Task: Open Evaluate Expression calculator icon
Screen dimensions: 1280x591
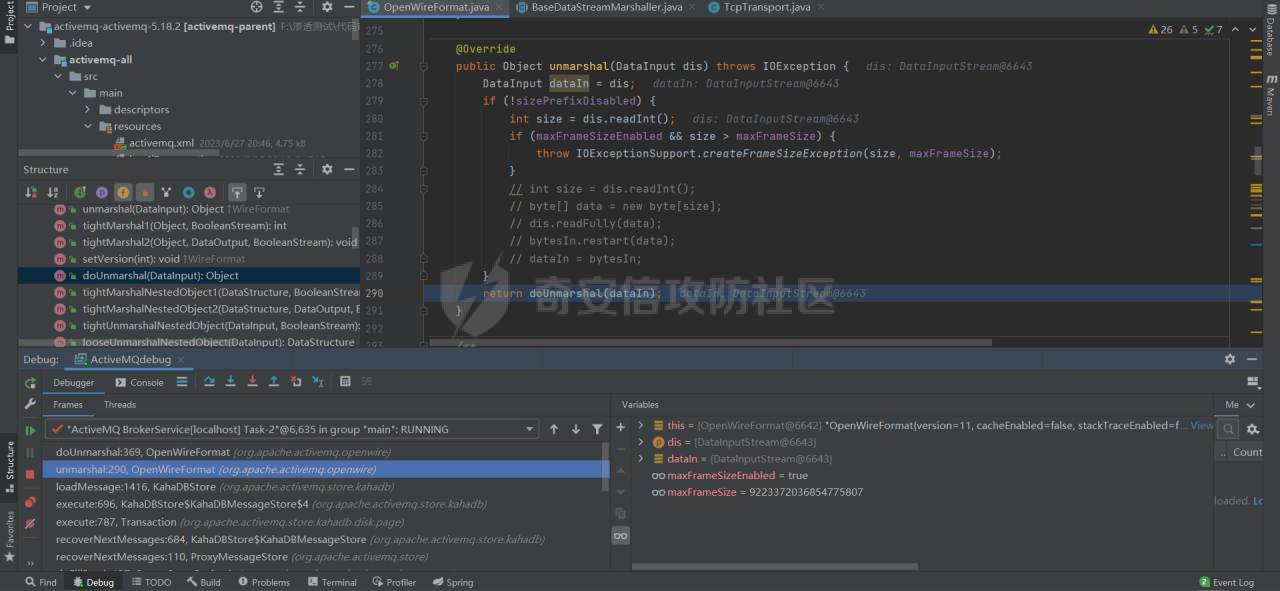Action: coord(345,381)
